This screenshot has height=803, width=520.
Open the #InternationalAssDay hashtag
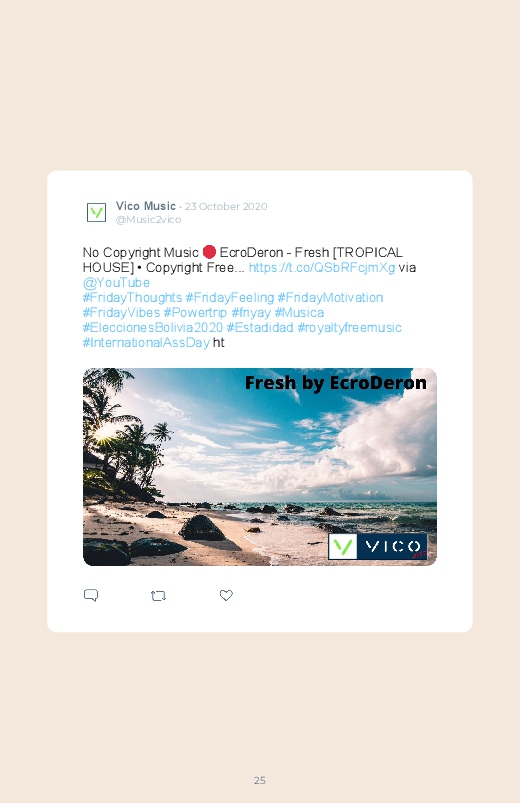coord(146,342)
